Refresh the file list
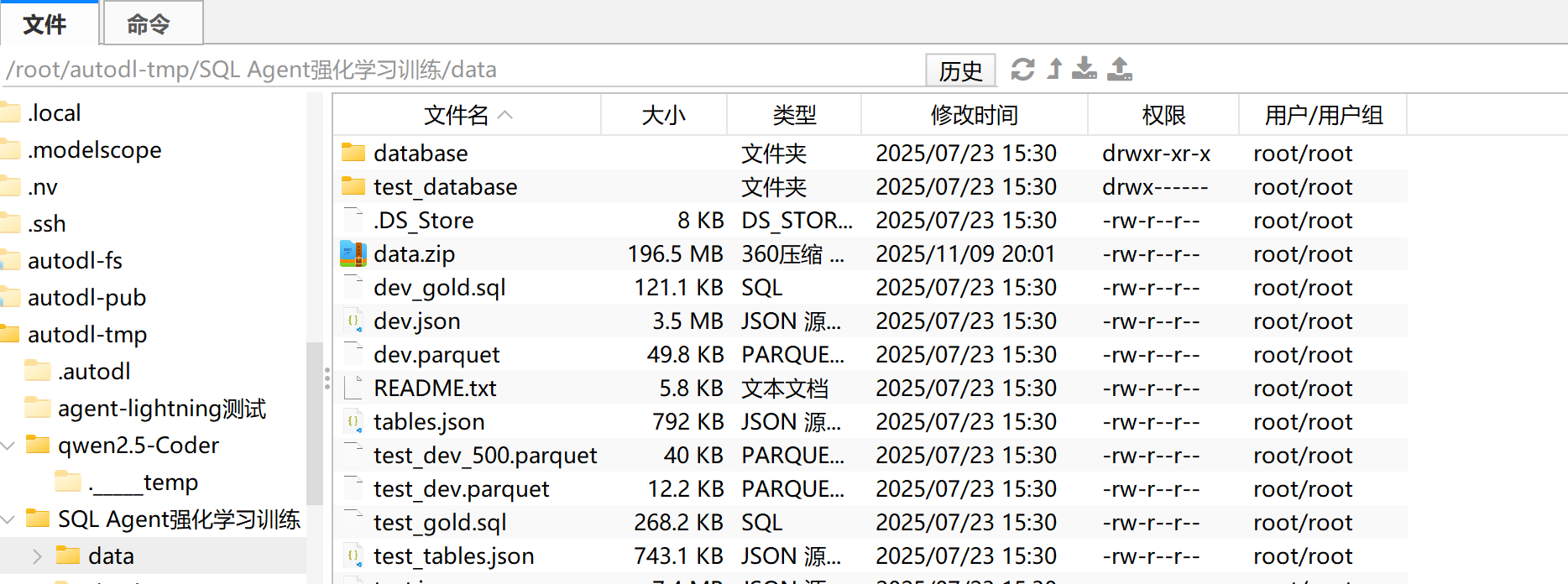This screenshot has height=584, width=1568. coord(1023,69)
